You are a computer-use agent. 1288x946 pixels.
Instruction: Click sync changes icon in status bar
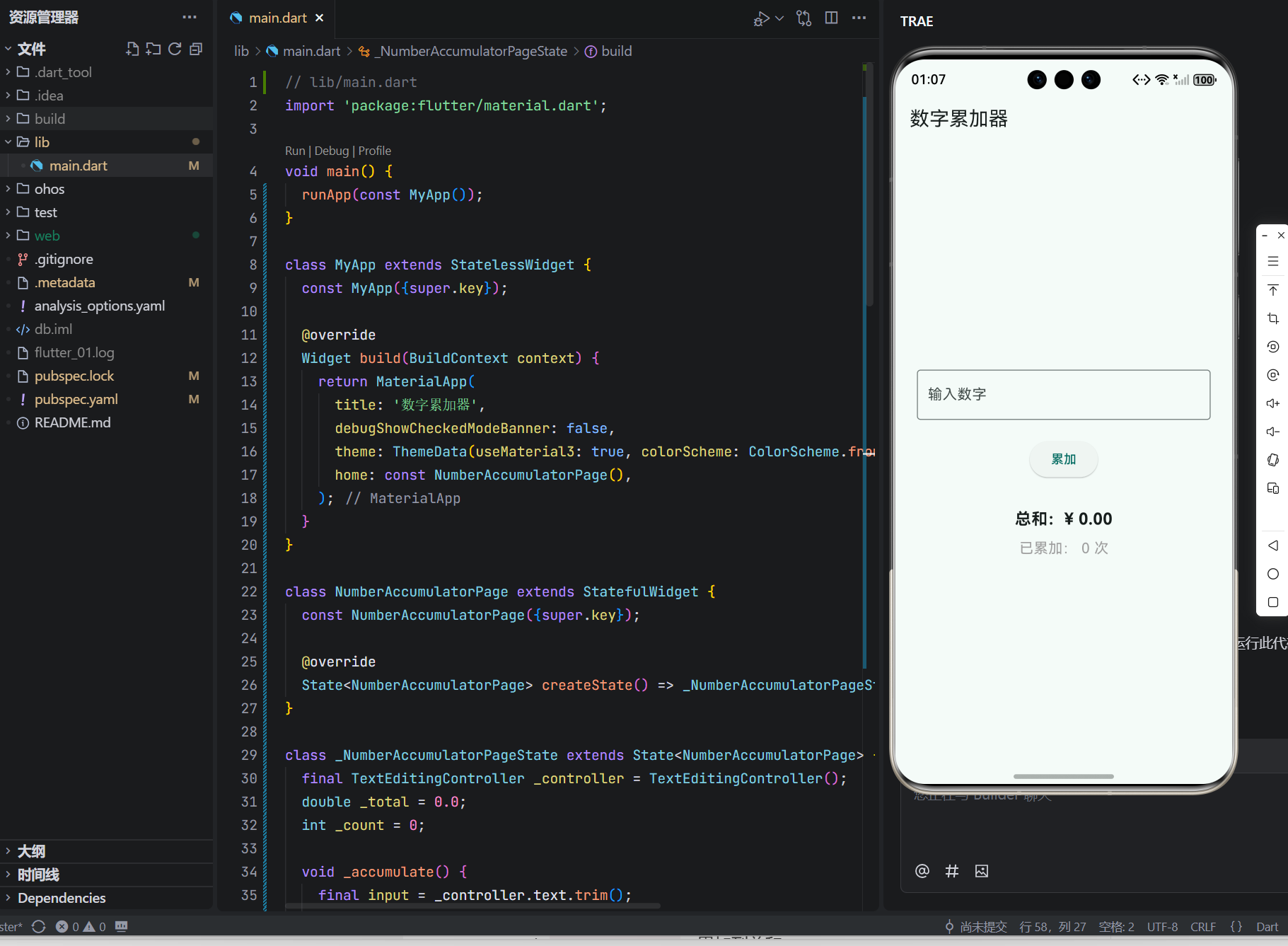39,927
